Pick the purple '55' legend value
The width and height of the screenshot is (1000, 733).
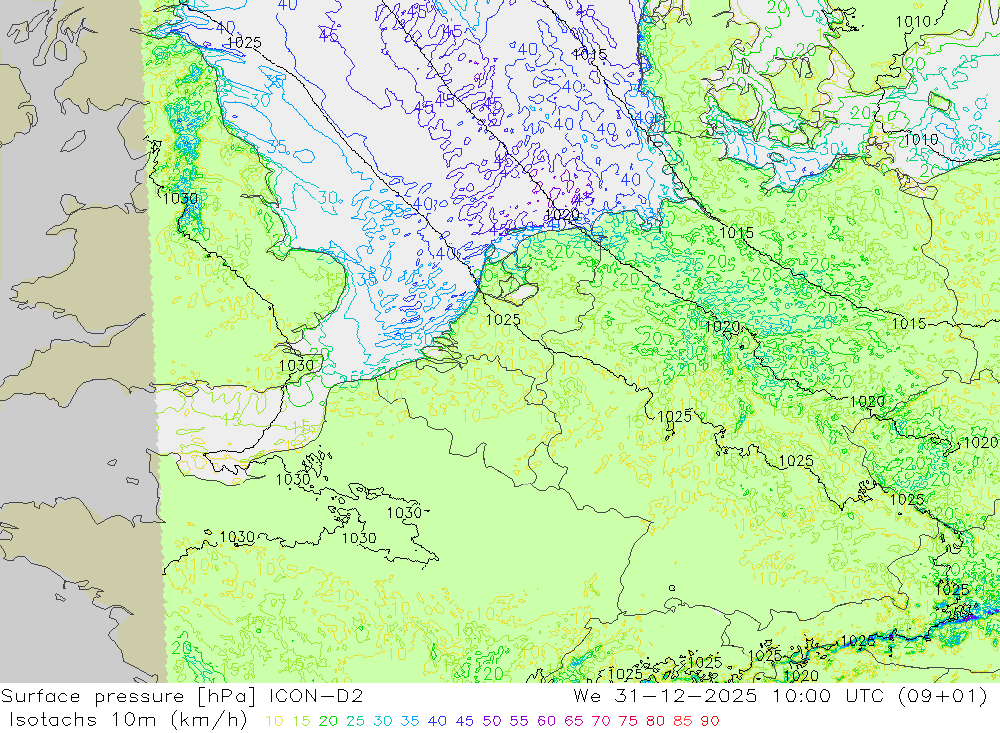(x=518, y=721)
